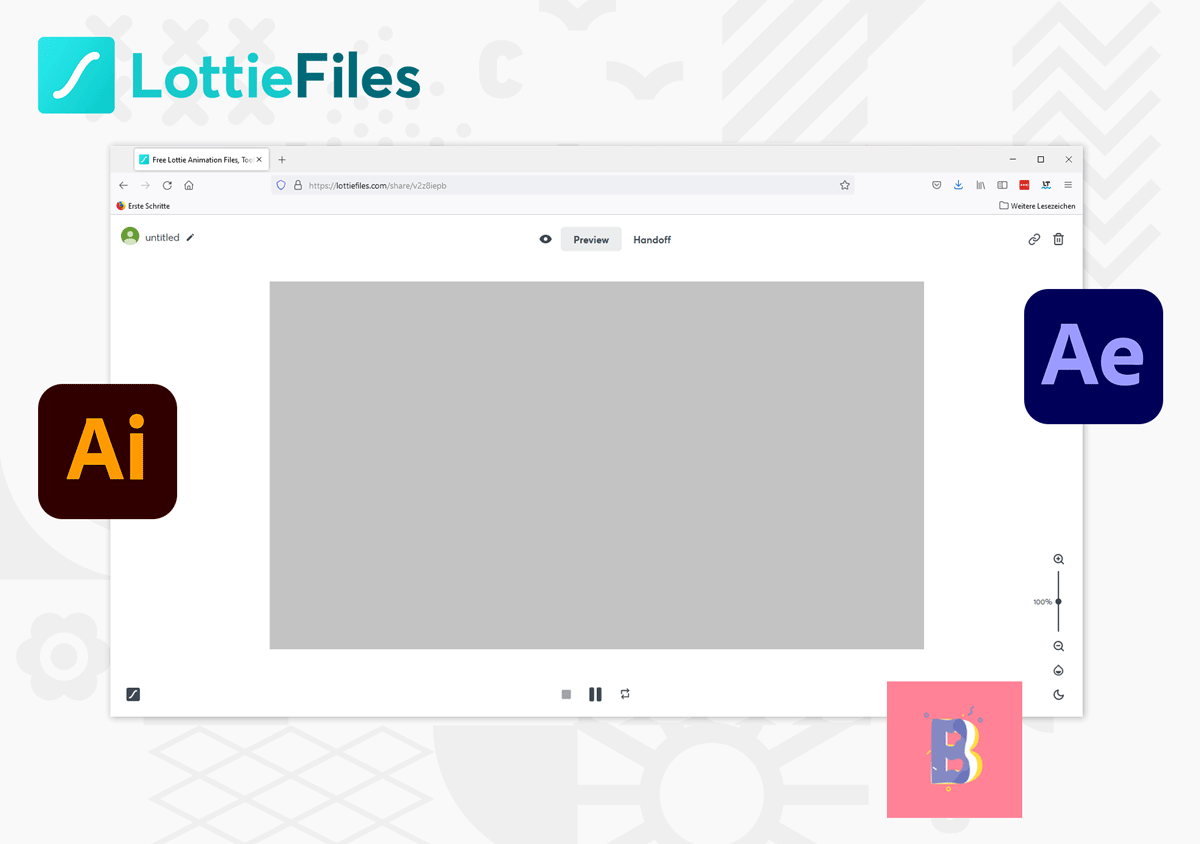Click the user avatar icon

pyautogui.click(x=130, y=236)
